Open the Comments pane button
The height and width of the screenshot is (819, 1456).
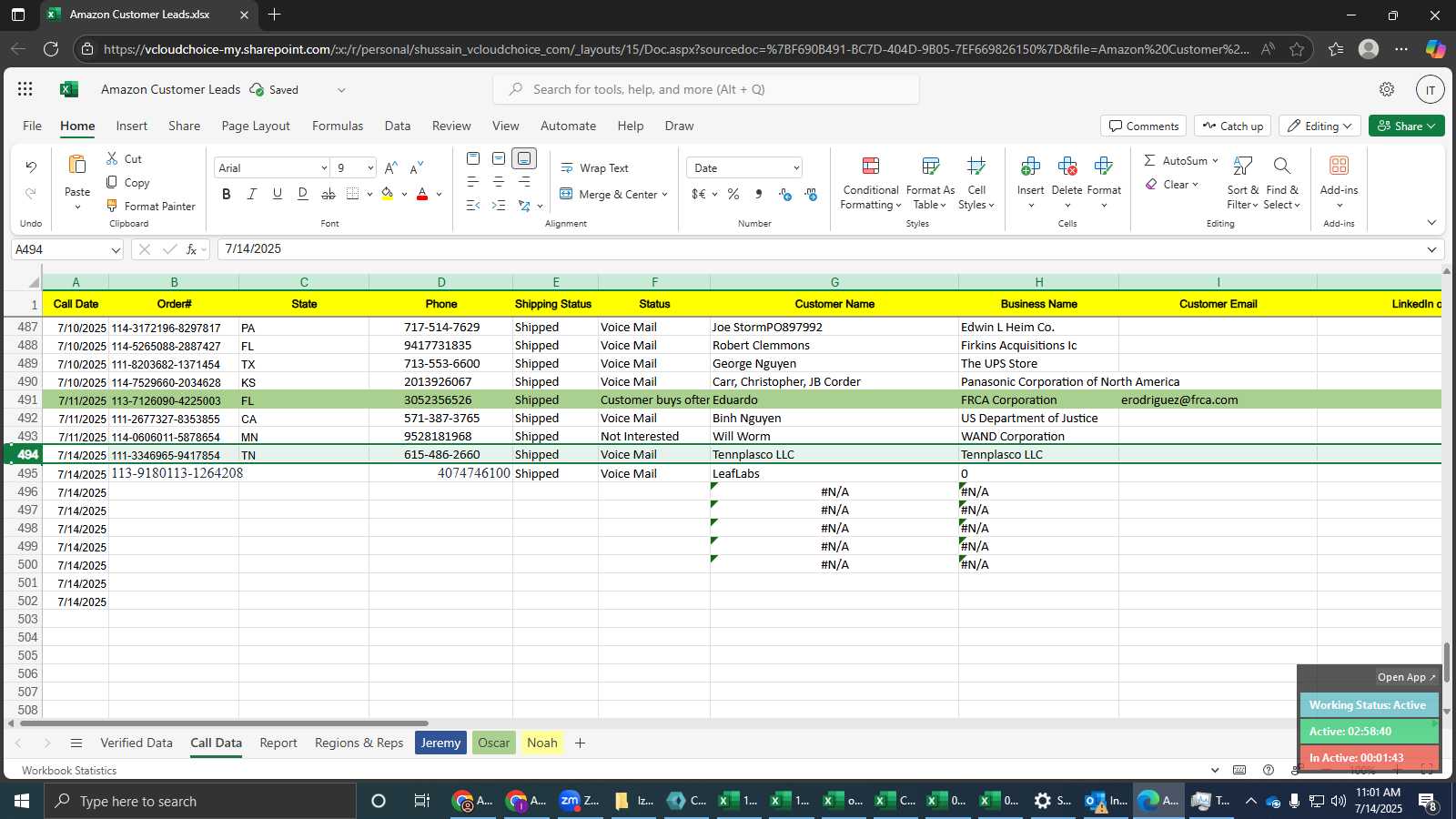(x=1144, y=126)
